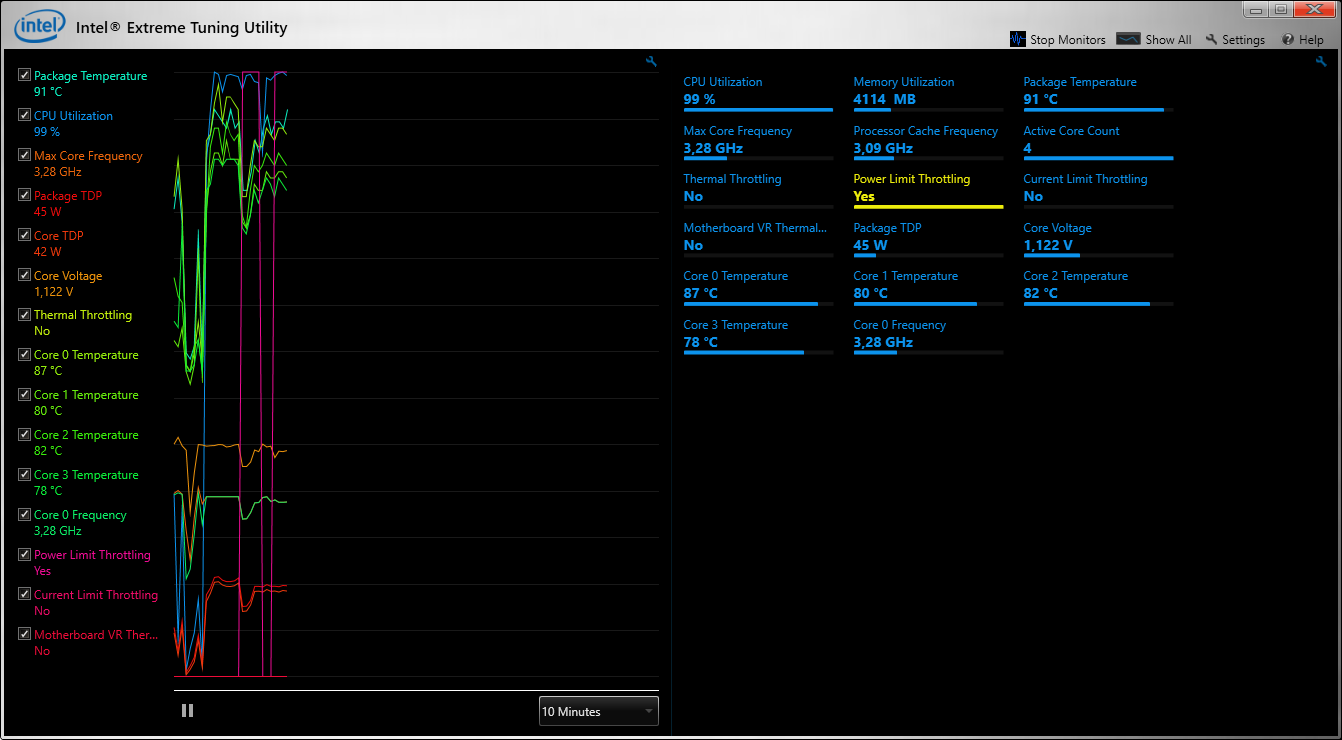This screenshot has width=1342, height=740.
Task: Select the Memory Utilization tile label
Action: (904, 82)
